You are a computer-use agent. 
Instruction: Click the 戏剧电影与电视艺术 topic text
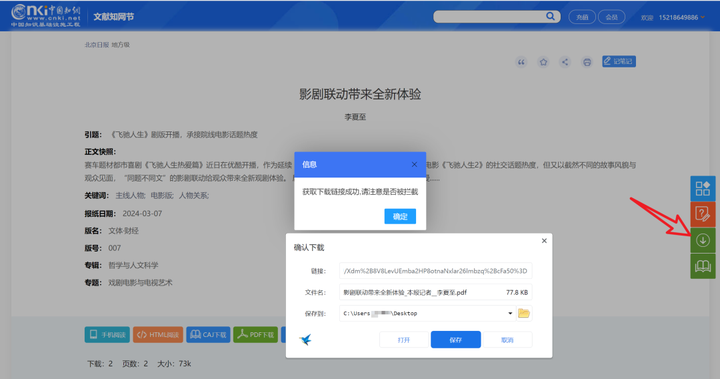pos(141,283)
